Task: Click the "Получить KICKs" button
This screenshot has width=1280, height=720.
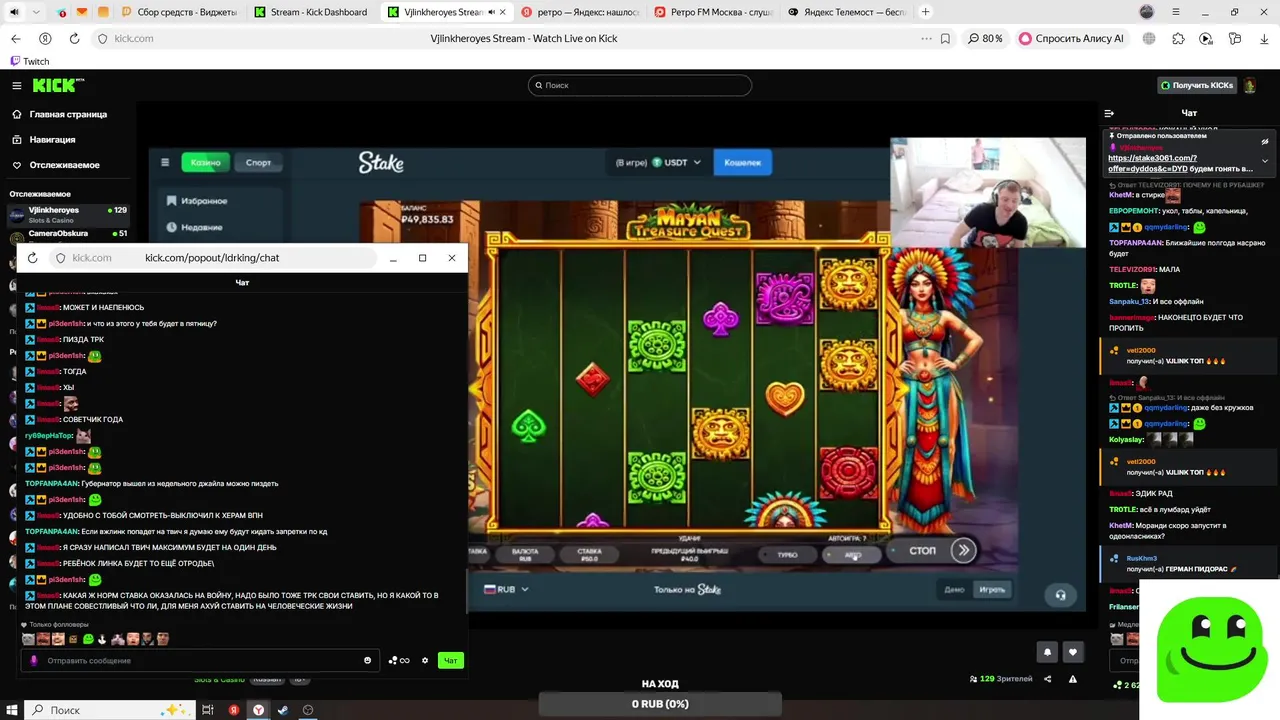Action: [x=1197, y=85]
